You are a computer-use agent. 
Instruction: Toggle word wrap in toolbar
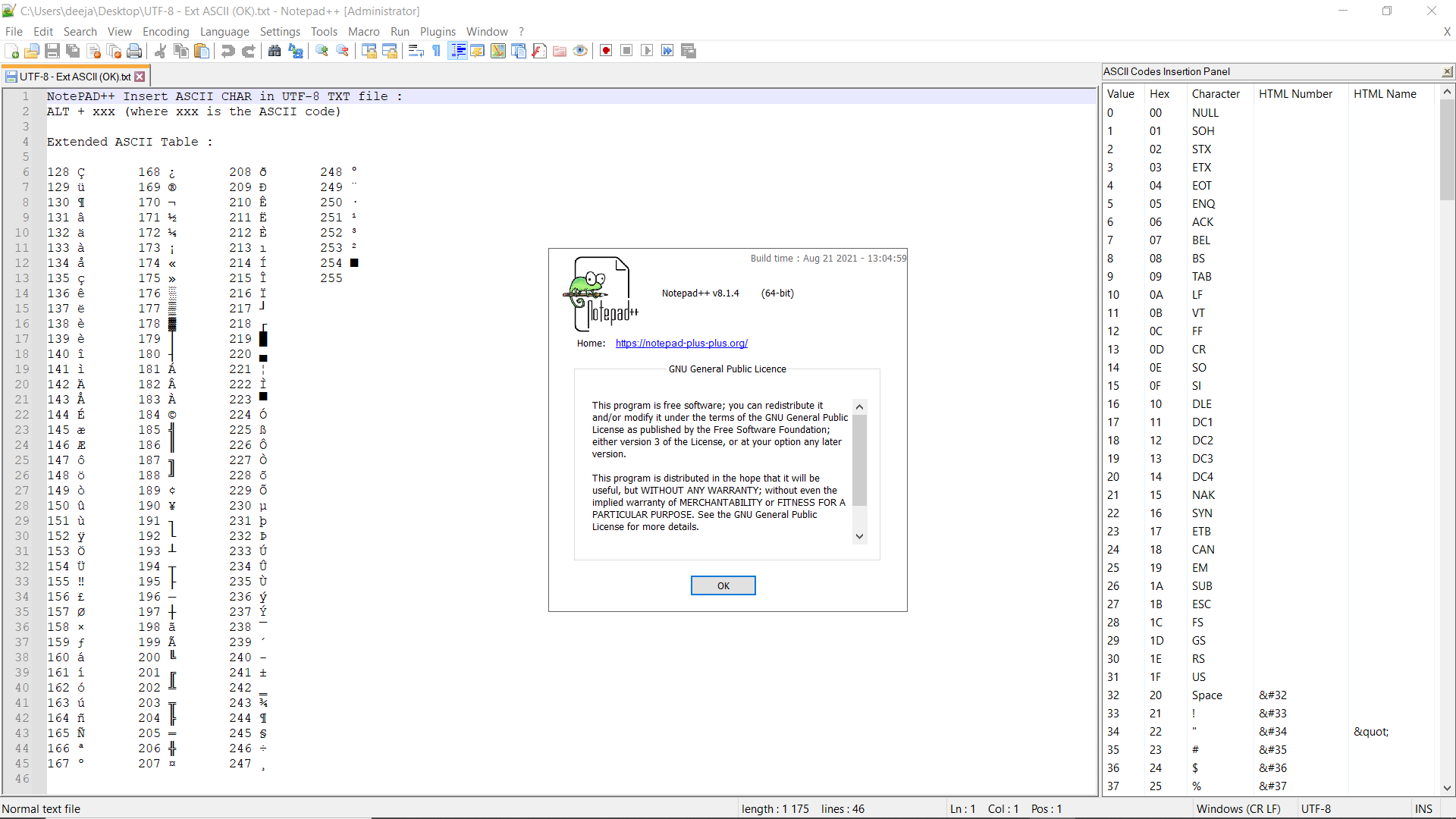416,51
